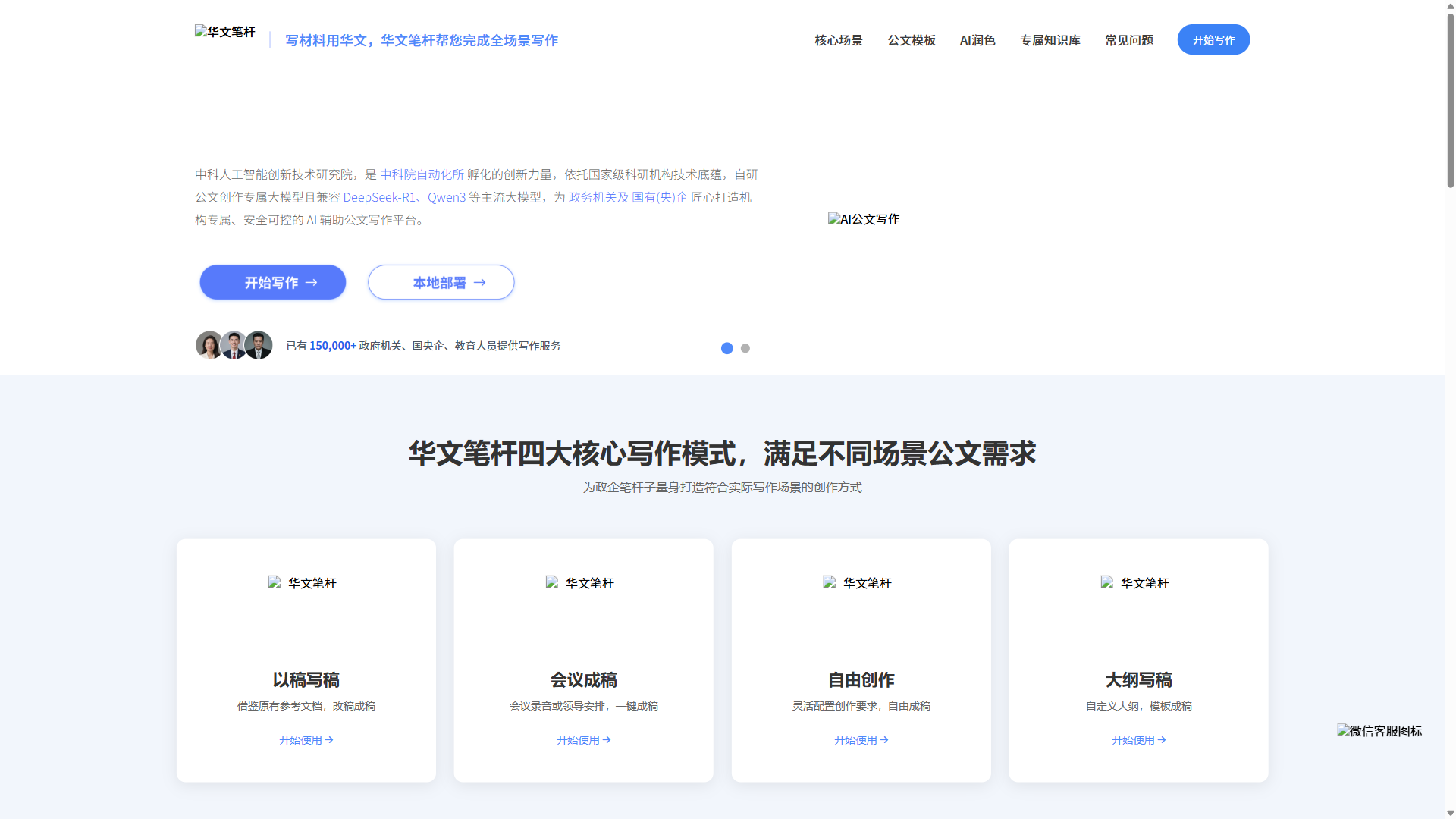
Task: Open the WeChat customer service icon
Action: [1379, 731]
